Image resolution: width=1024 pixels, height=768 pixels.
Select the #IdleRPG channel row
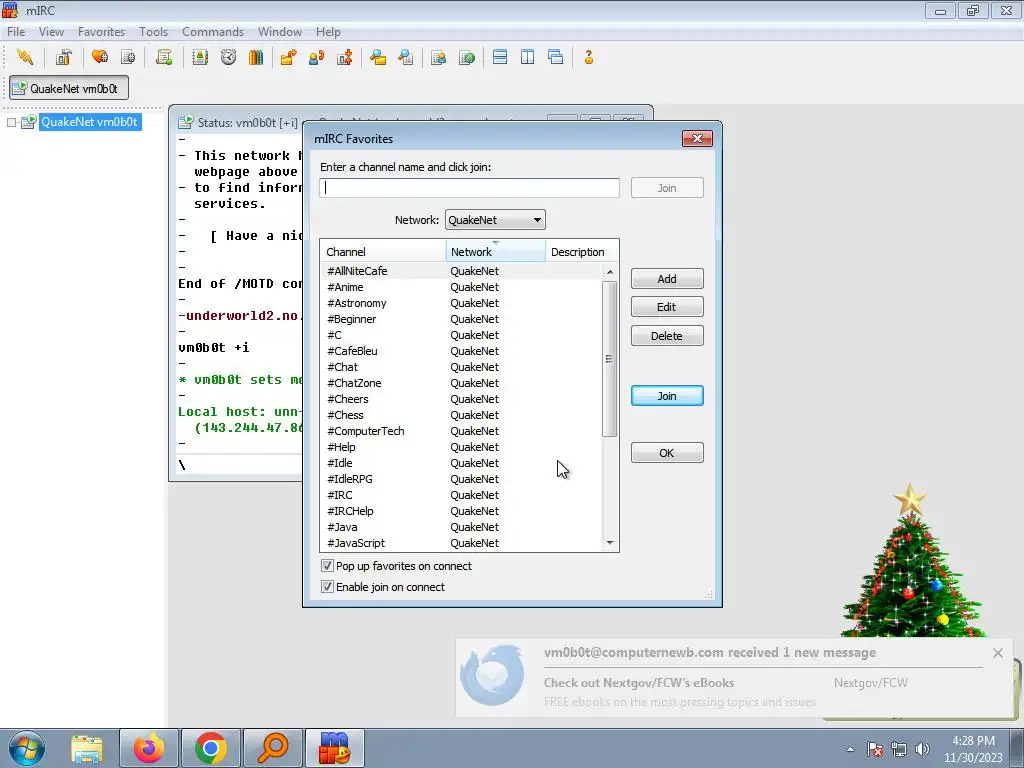tap(461, 479)
